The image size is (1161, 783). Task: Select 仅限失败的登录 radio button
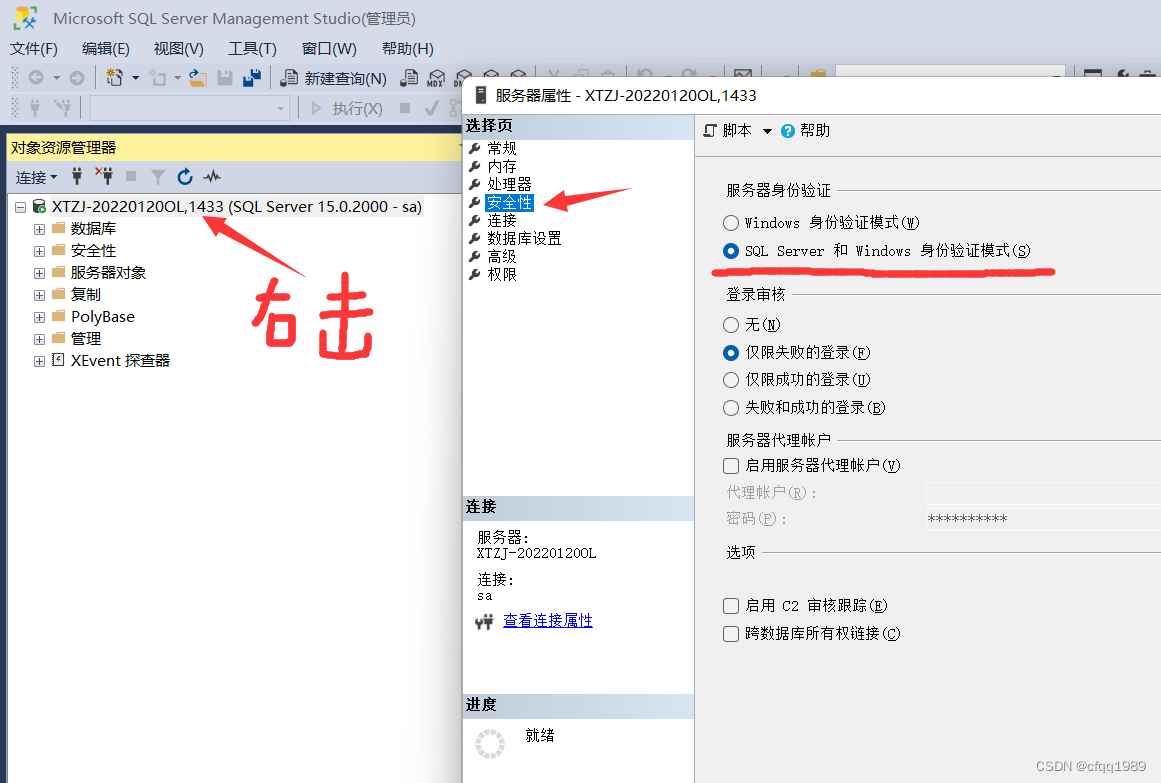tap(731, 353)
